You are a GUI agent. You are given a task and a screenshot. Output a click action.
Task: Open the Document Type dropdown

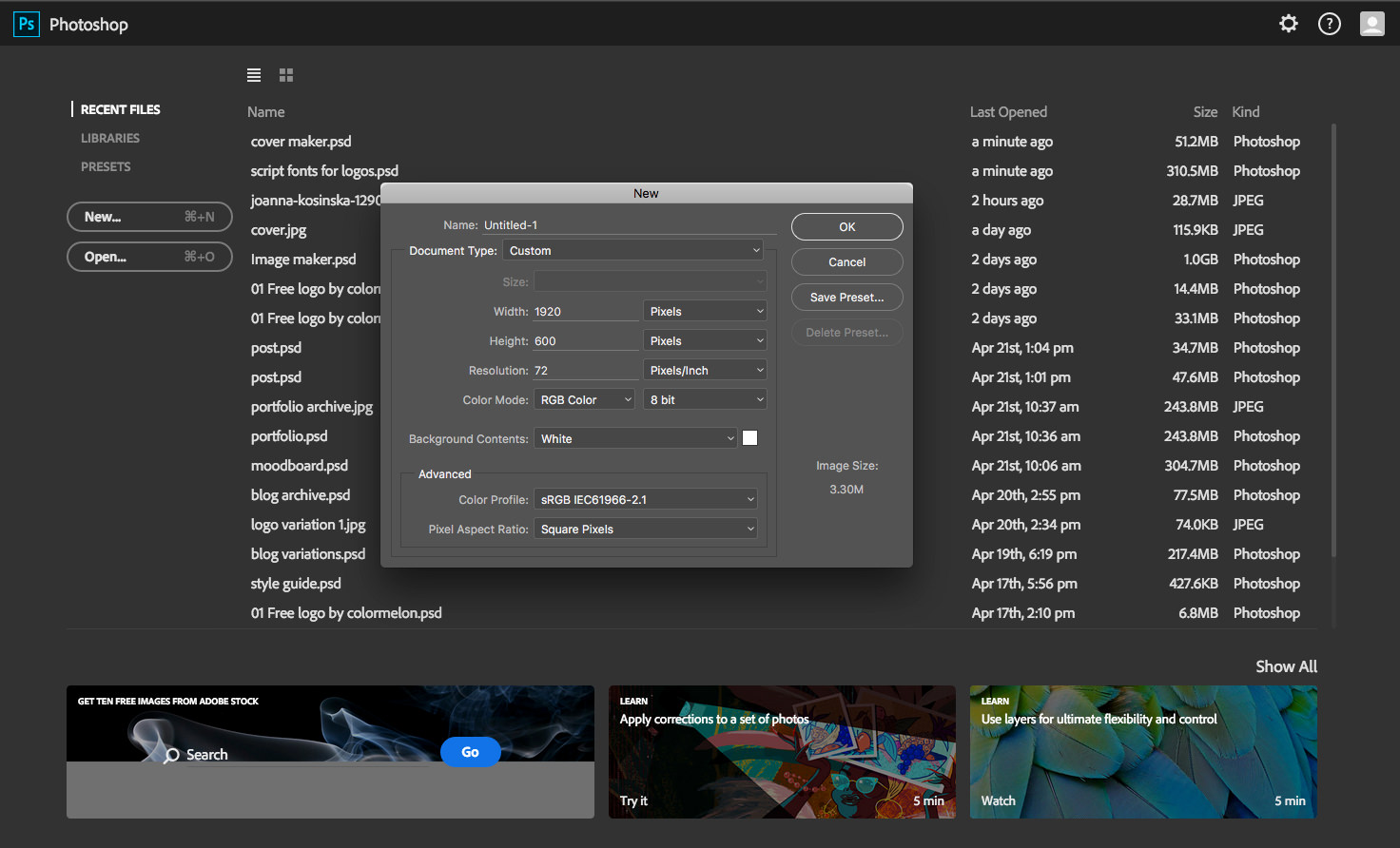[x=635, y=251]
